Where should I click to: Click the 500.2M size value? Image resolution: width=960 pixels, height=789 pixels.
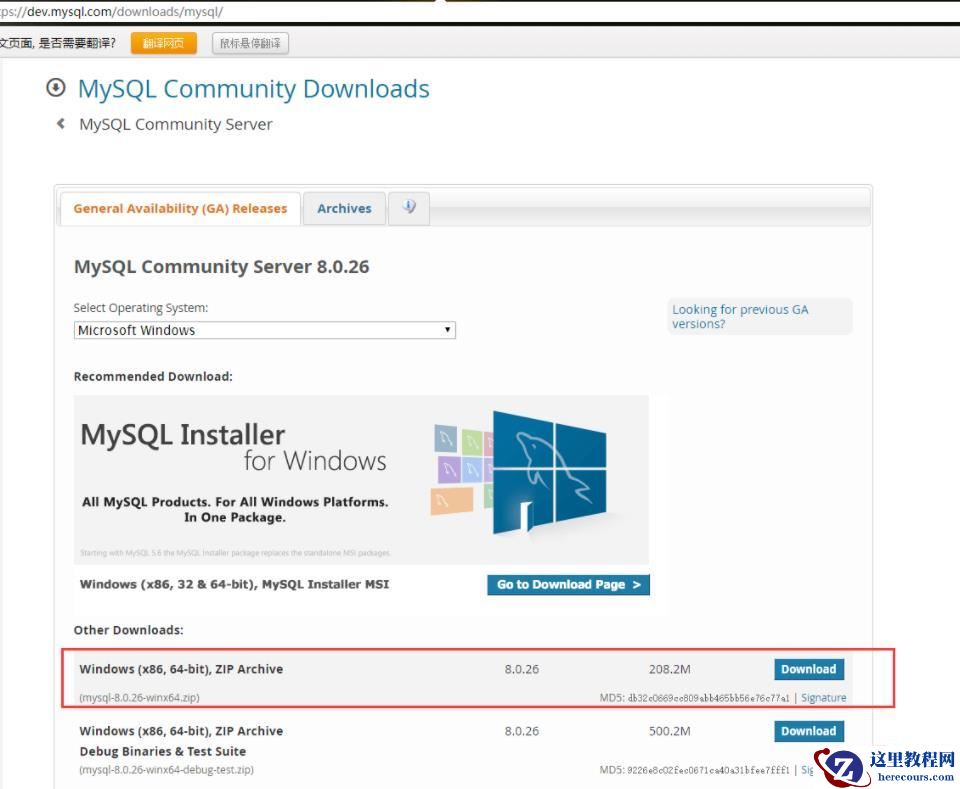pos(670,731)
